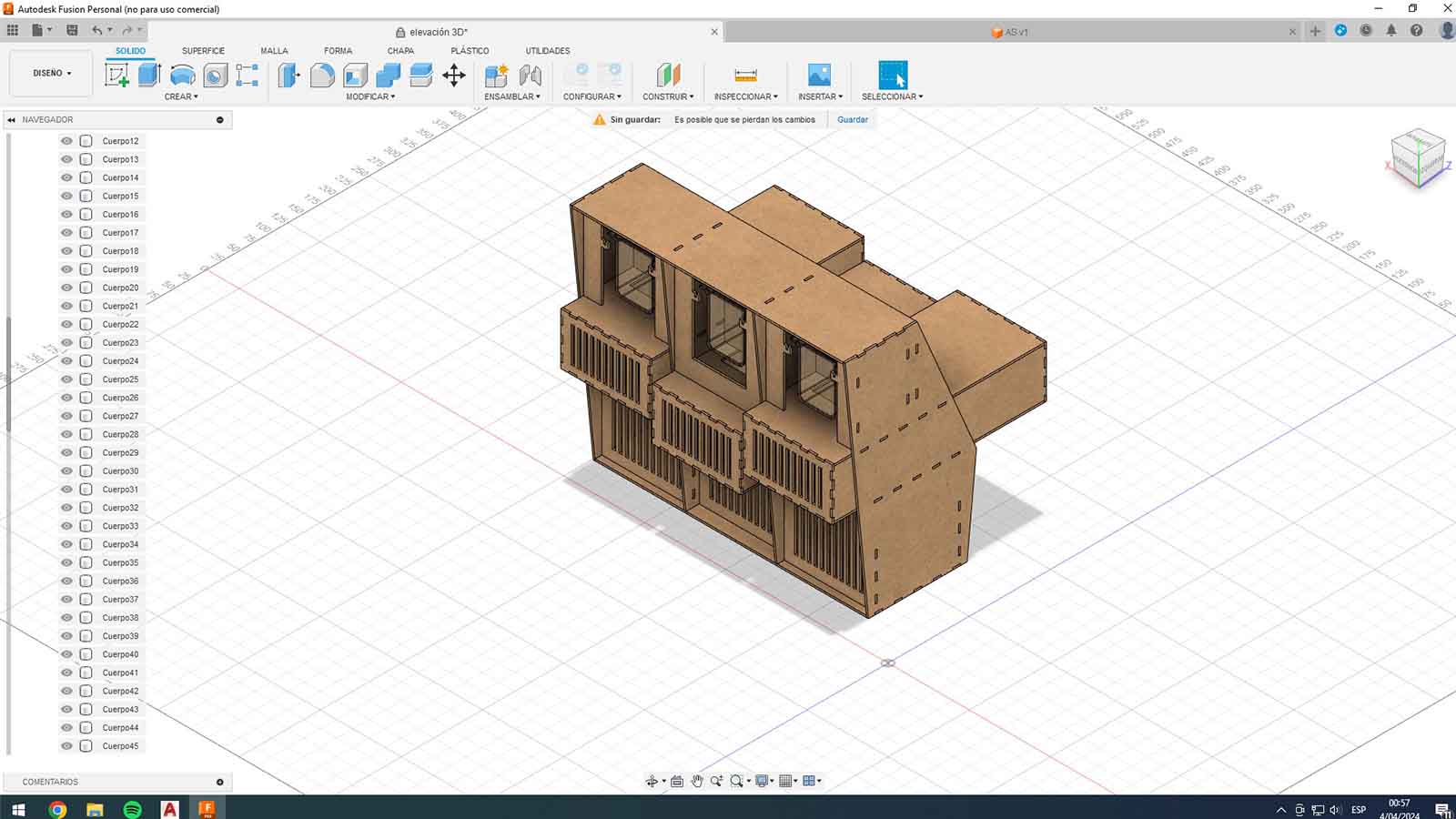Select the Move/Copy tool
This screenshot has height=819, width=1456.
454,75
